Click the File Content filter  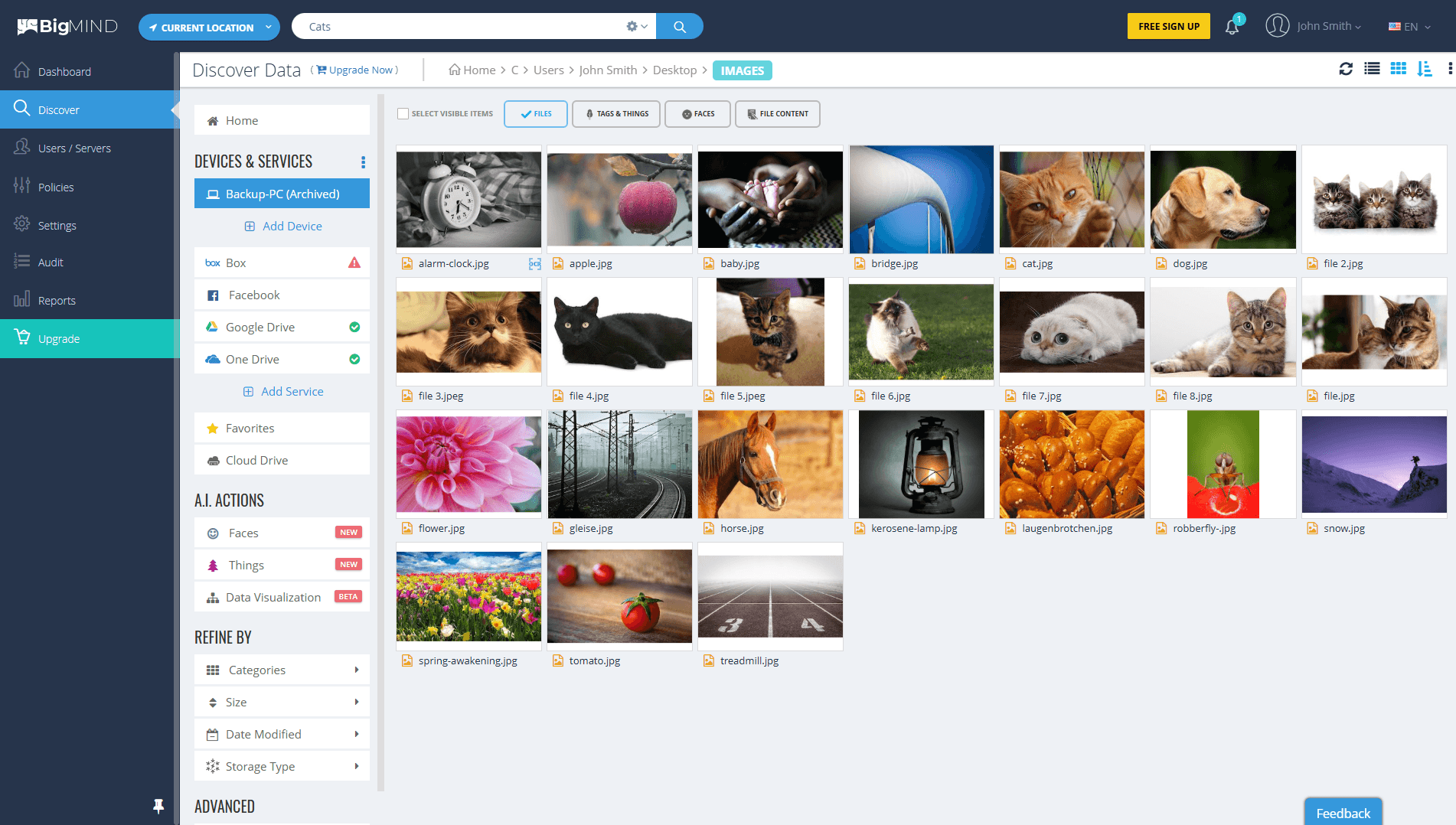(x=777, y=113)
